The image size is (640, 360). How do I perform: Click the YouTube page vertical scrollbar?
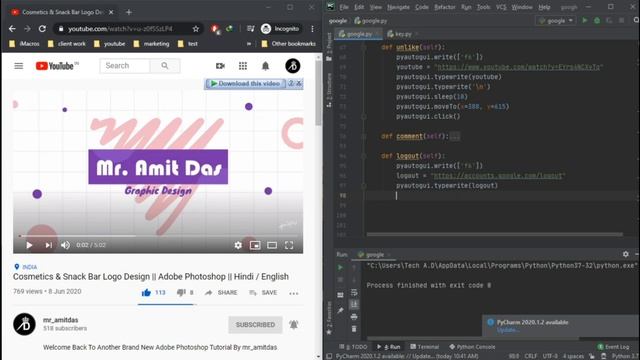(318, 92)
